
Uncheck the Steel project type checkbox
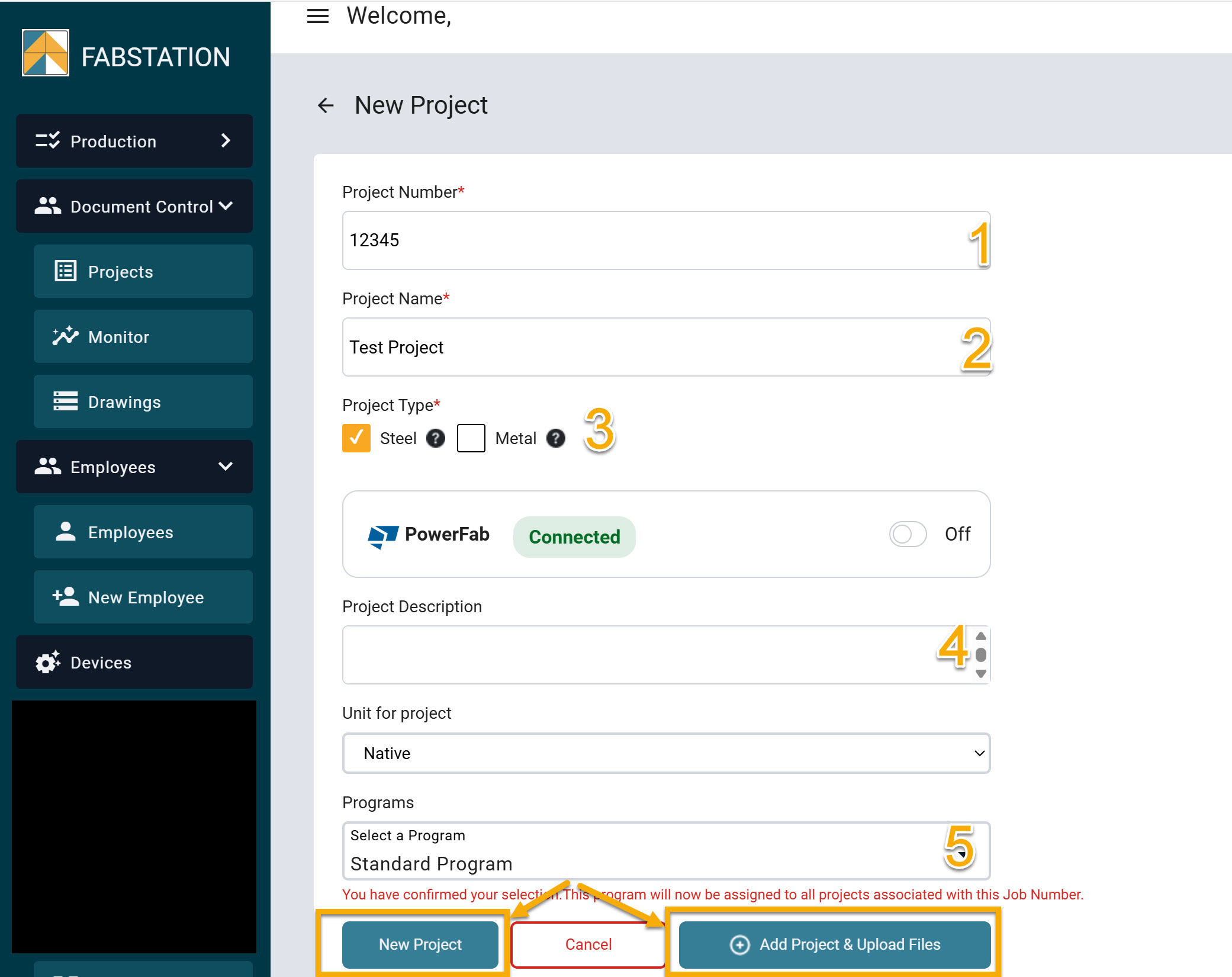[356, 438]
